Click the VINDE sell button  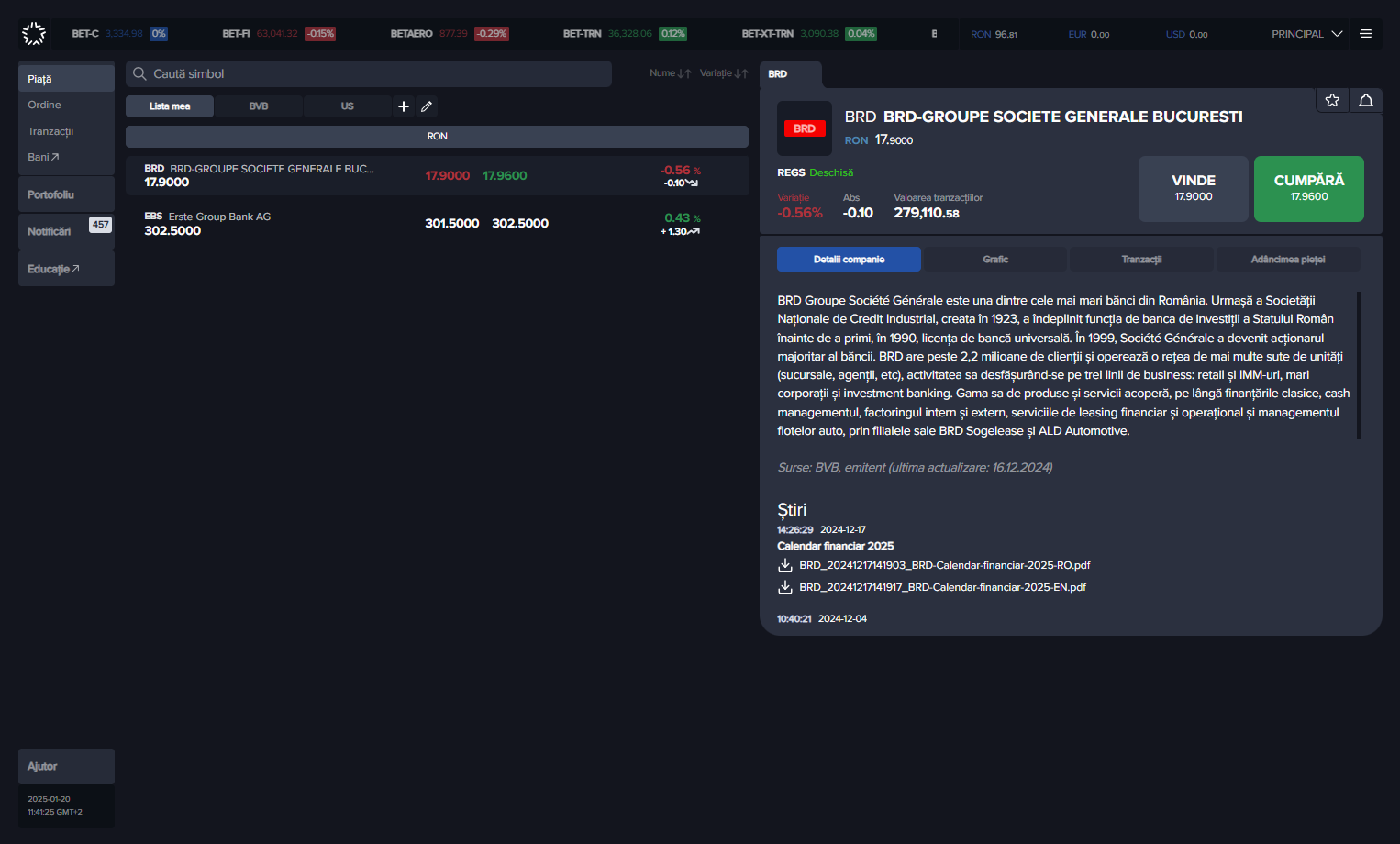pyautogui.click(x=1194, y=189)
